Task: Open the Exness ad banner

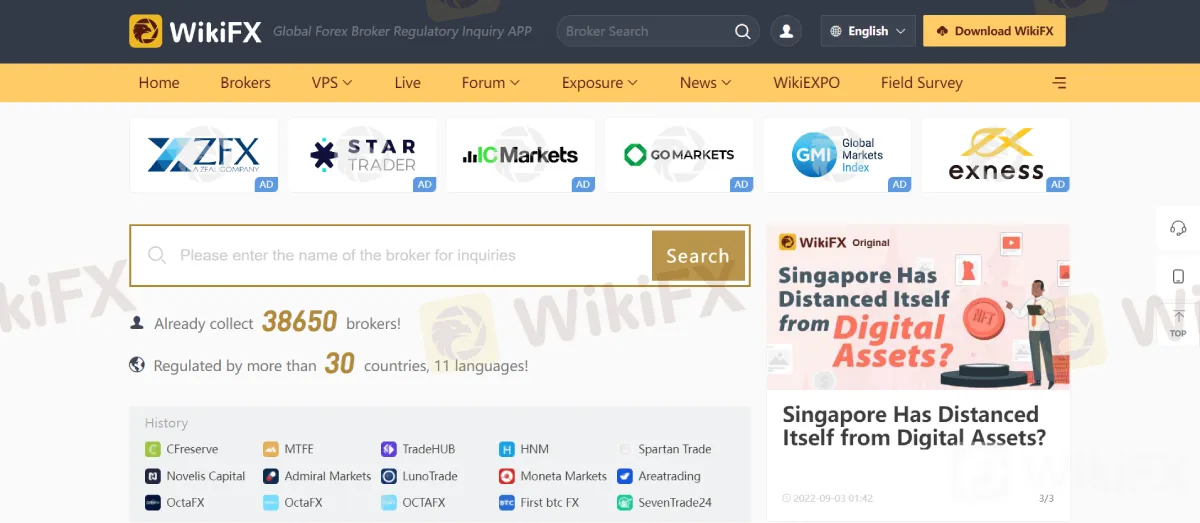Action: tap(995, 155)
